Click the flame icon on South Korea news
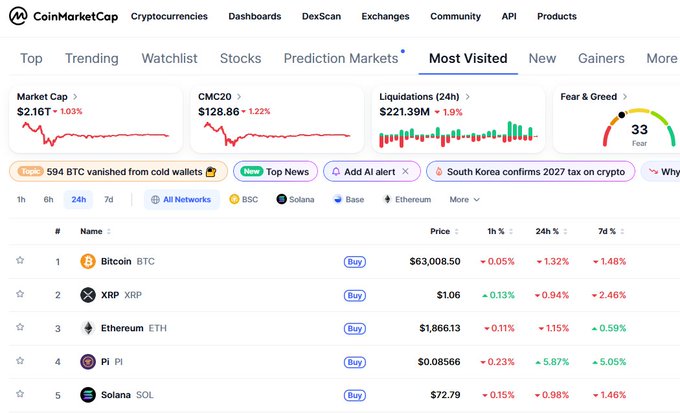Viewport: 680px width, 413px height. 438,172
